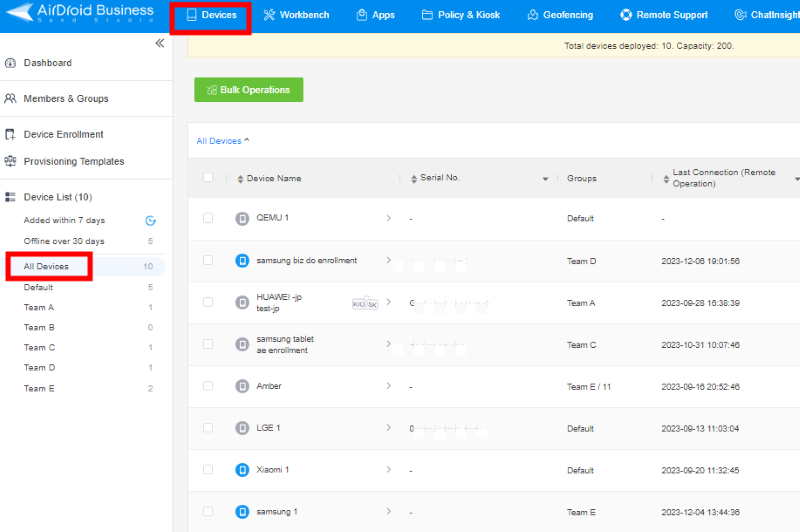Image resolution: width=800 pixels, height=532 pixels.
Task: Expand the LGE 1 row chevron
Action: click(388, 427)
